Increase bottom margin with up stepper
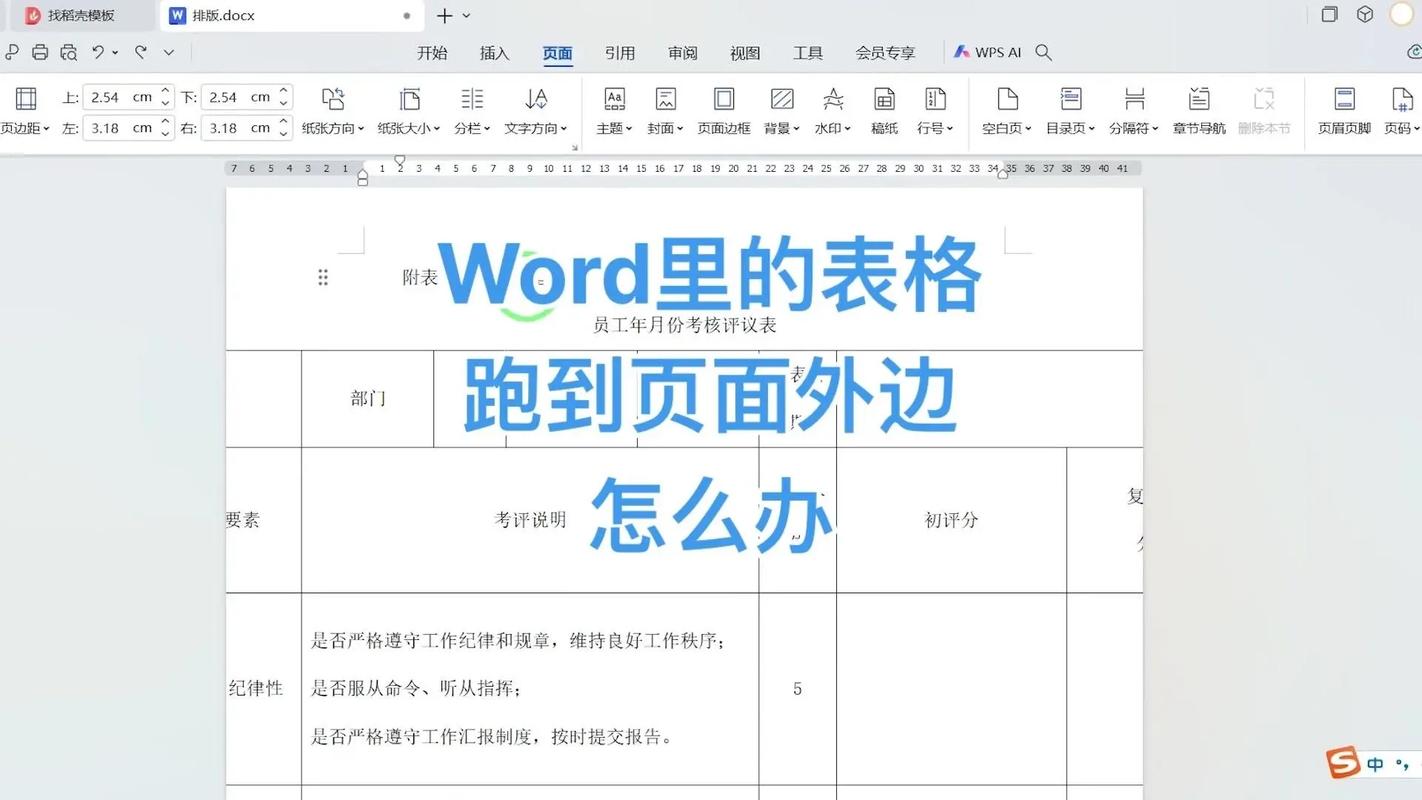The height and width of the screenshot is (800, 1422). (x=284, y=91)
